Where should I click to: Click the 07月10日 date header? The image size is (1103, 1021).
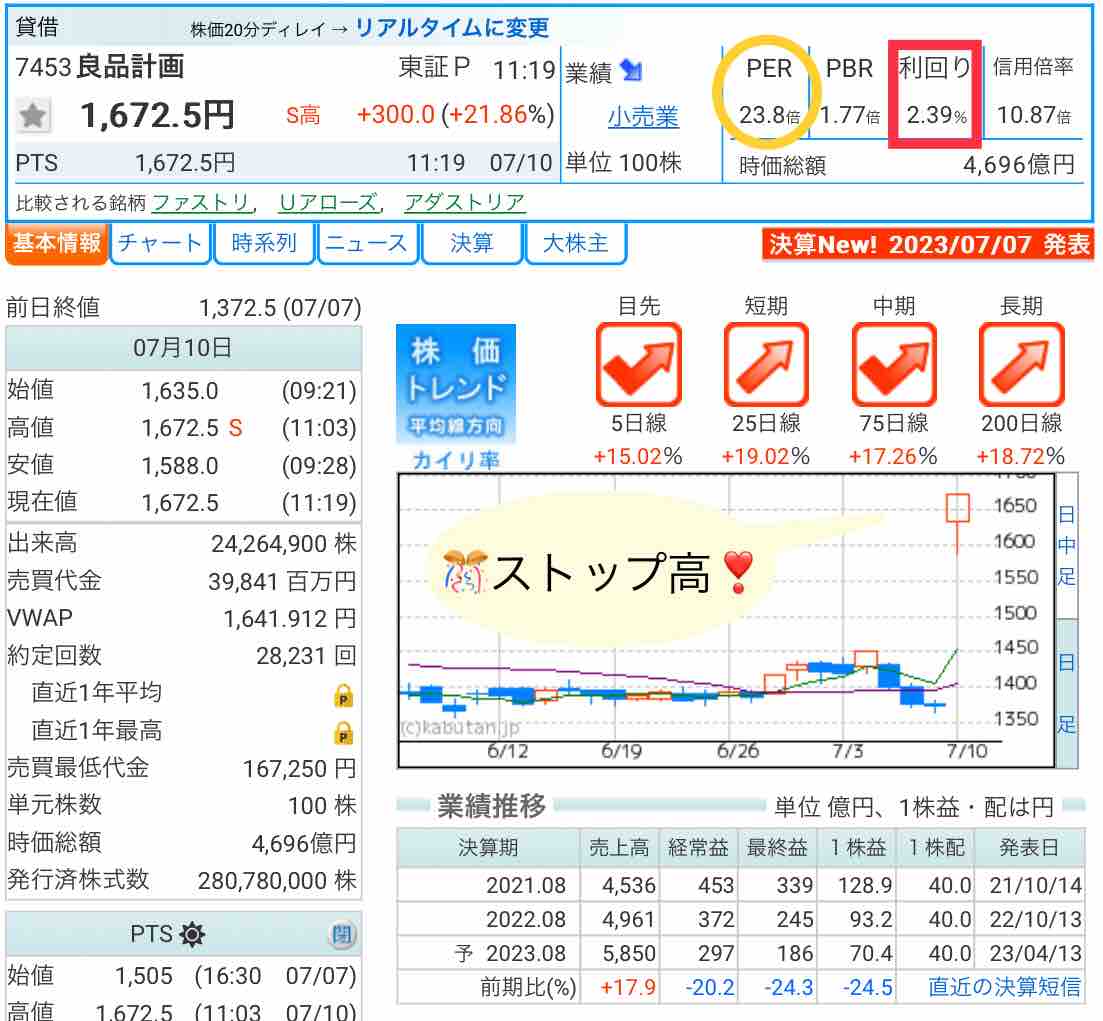coord(184,348)
